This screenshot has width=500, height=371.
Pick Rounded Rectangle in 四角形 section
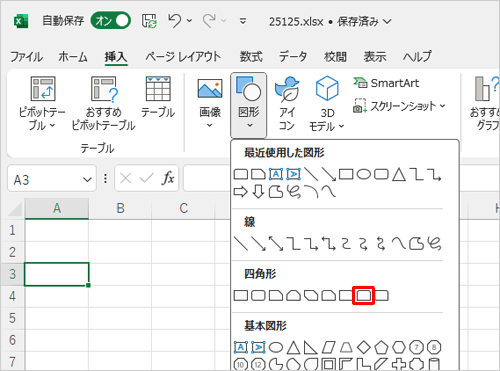258,296
